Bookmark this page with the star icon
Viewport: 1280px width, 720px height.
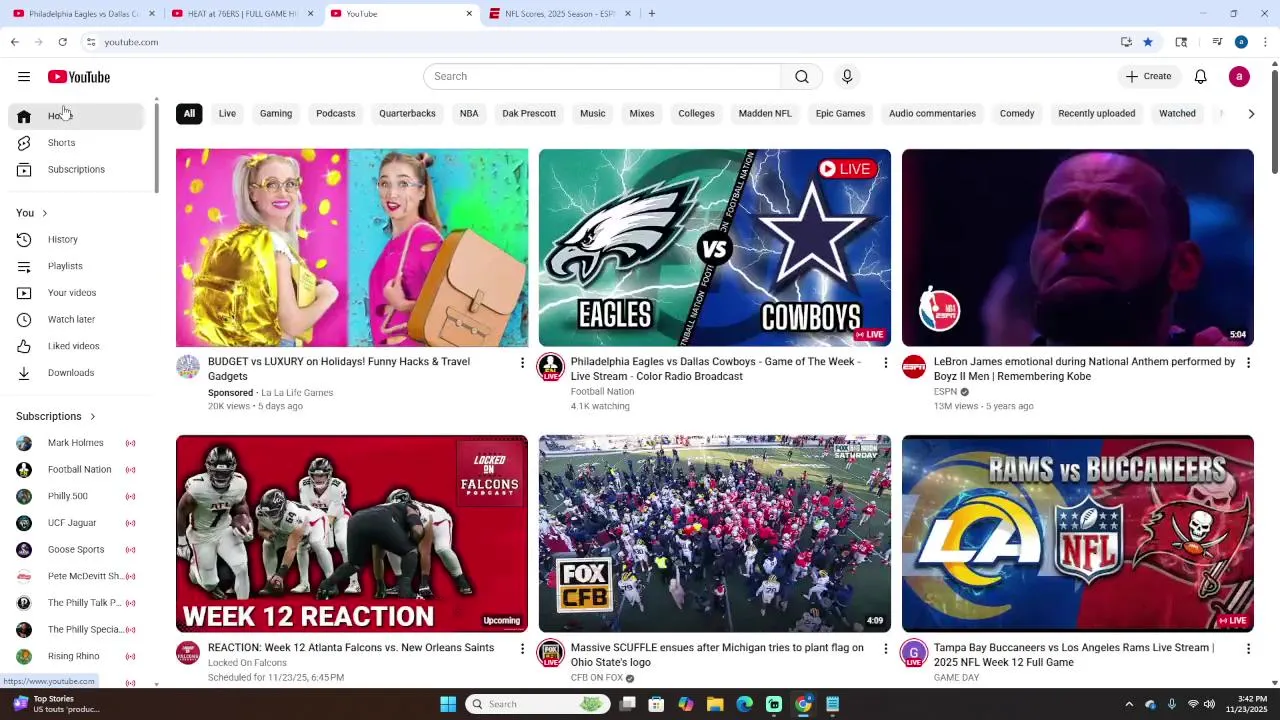(x=1148, y=42)
